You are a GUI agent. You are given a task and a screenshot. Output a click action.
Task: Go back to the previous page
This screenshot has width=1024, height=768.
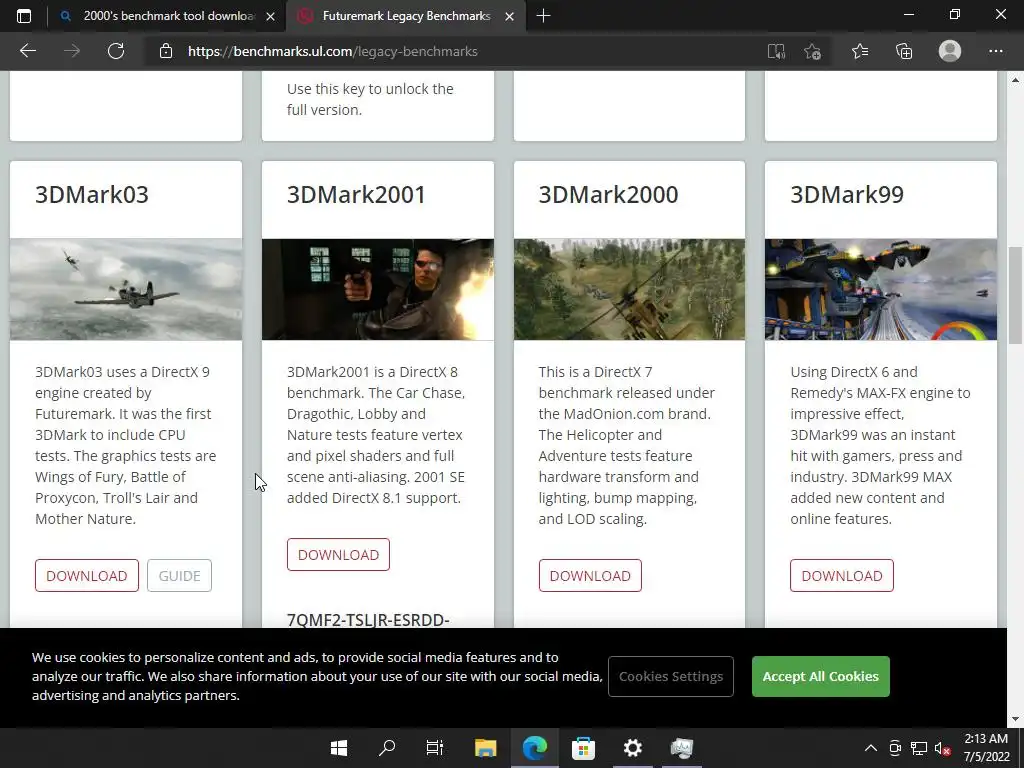coord(27,51)
